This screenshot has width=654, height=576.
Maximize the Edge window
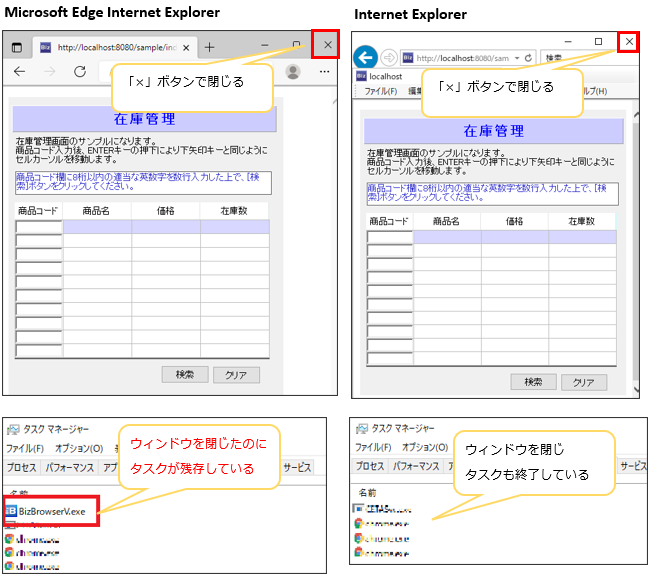(x=296, y=44)
